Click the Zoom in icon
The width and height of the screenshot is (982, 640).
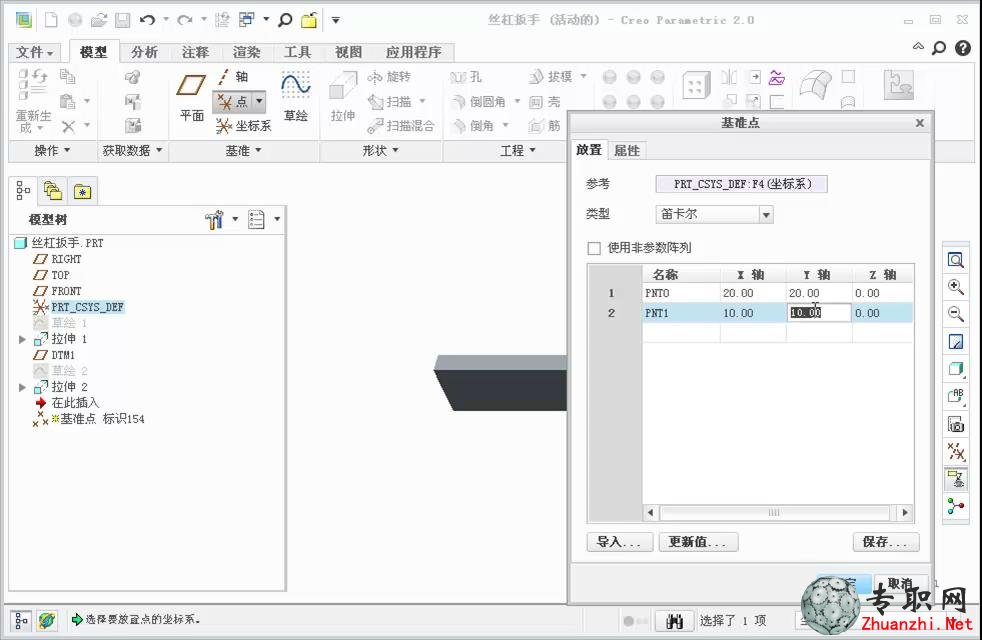956,287
